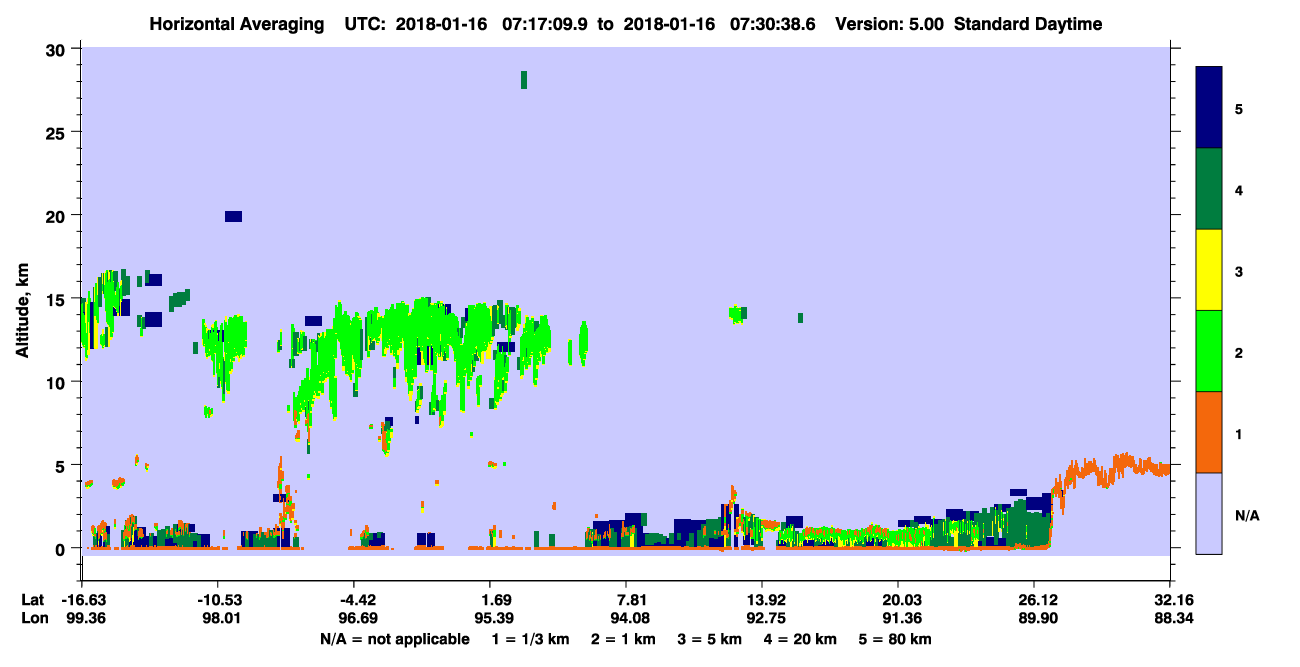Click the '5 = 80 km' legend text
Viewport: 1300px width, 667px height.
pos(896,639)
